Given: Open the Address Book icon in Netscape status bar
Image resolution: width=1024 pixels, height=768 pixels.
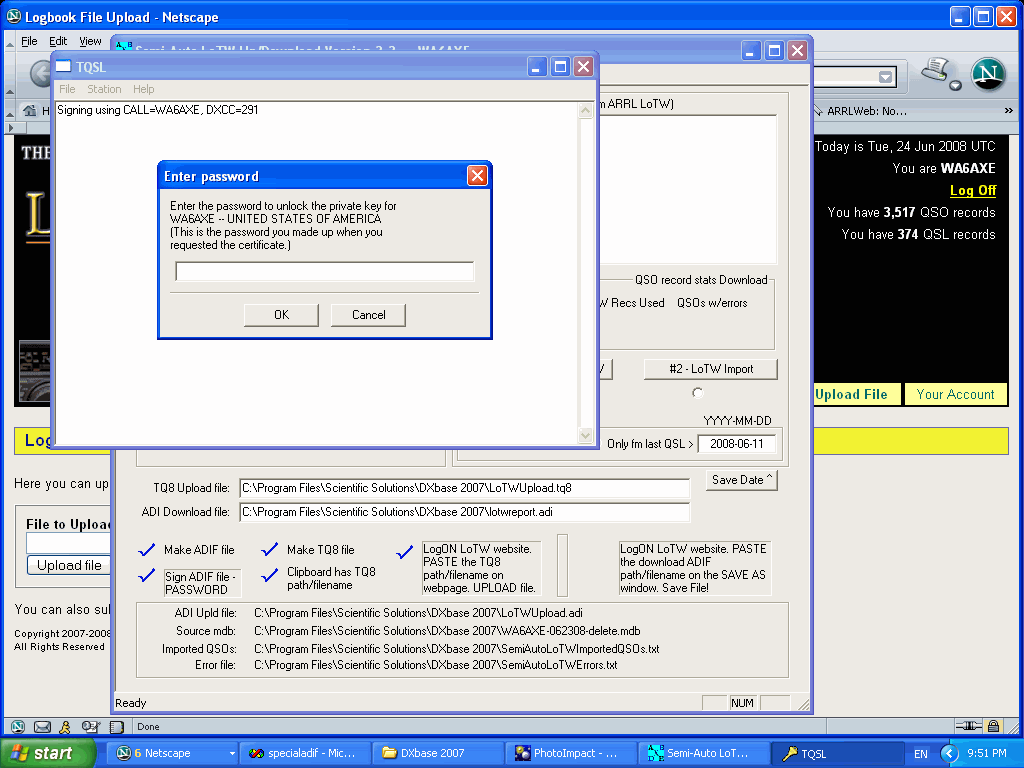Looking at the screenshot, I should click(x=117, y=726).
